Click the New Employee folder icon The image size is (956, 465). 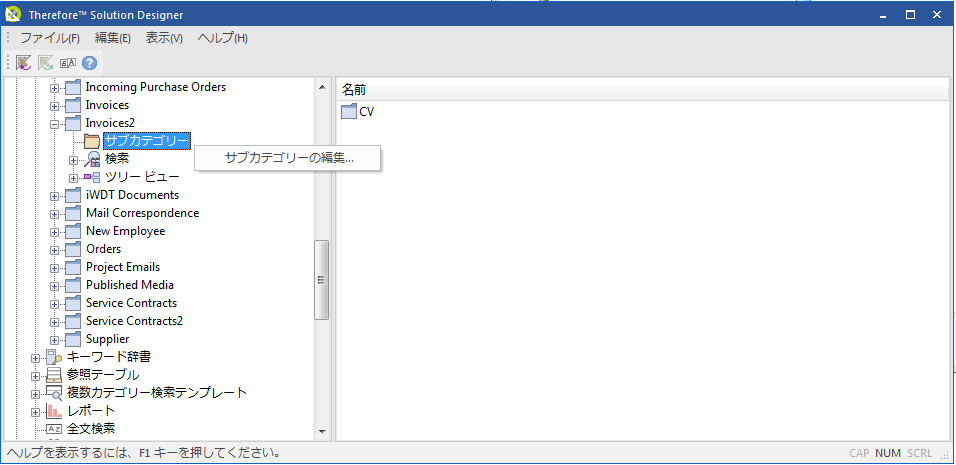73,232
